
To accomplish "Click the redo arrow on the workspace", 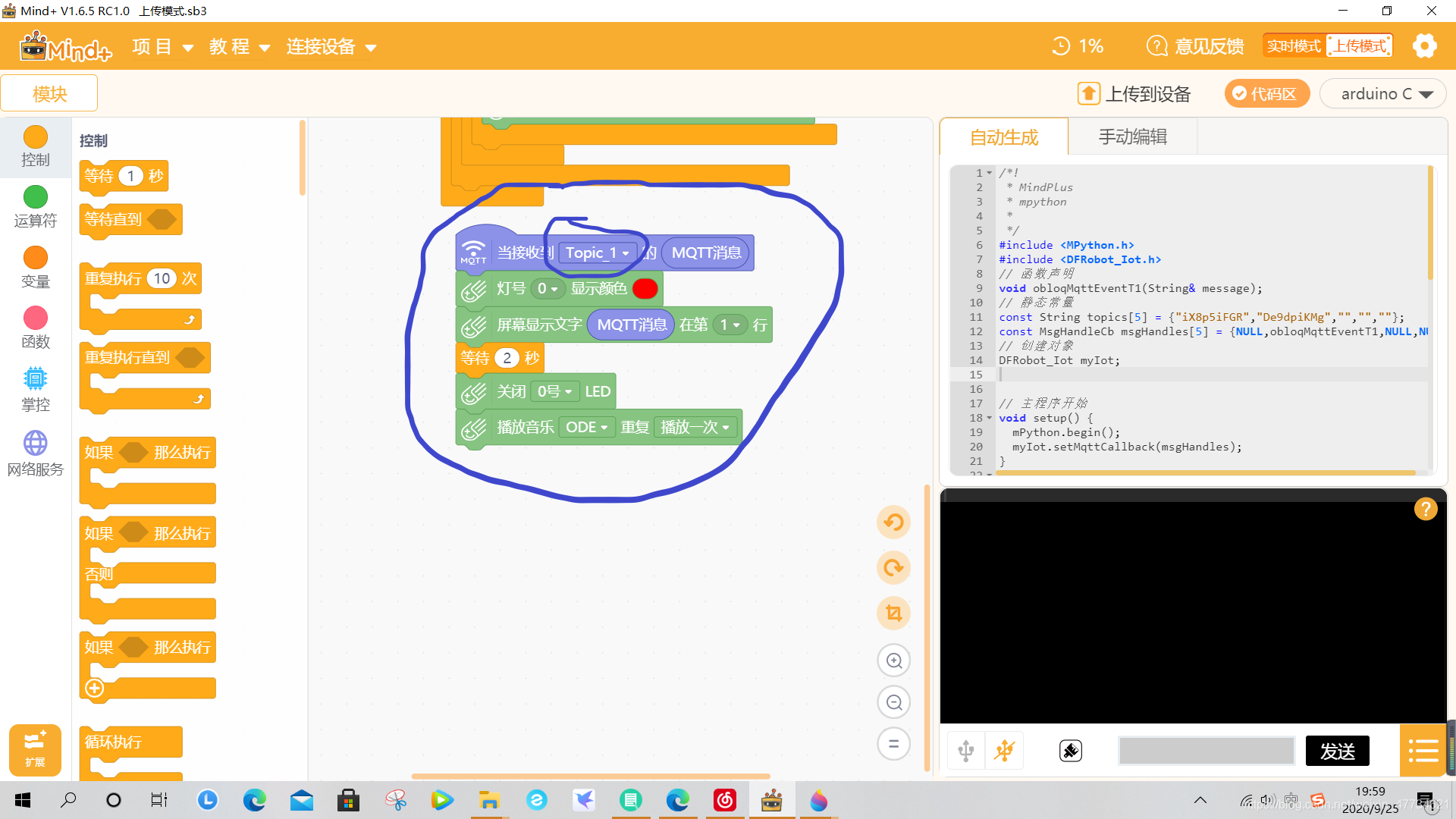I will 894,567.
